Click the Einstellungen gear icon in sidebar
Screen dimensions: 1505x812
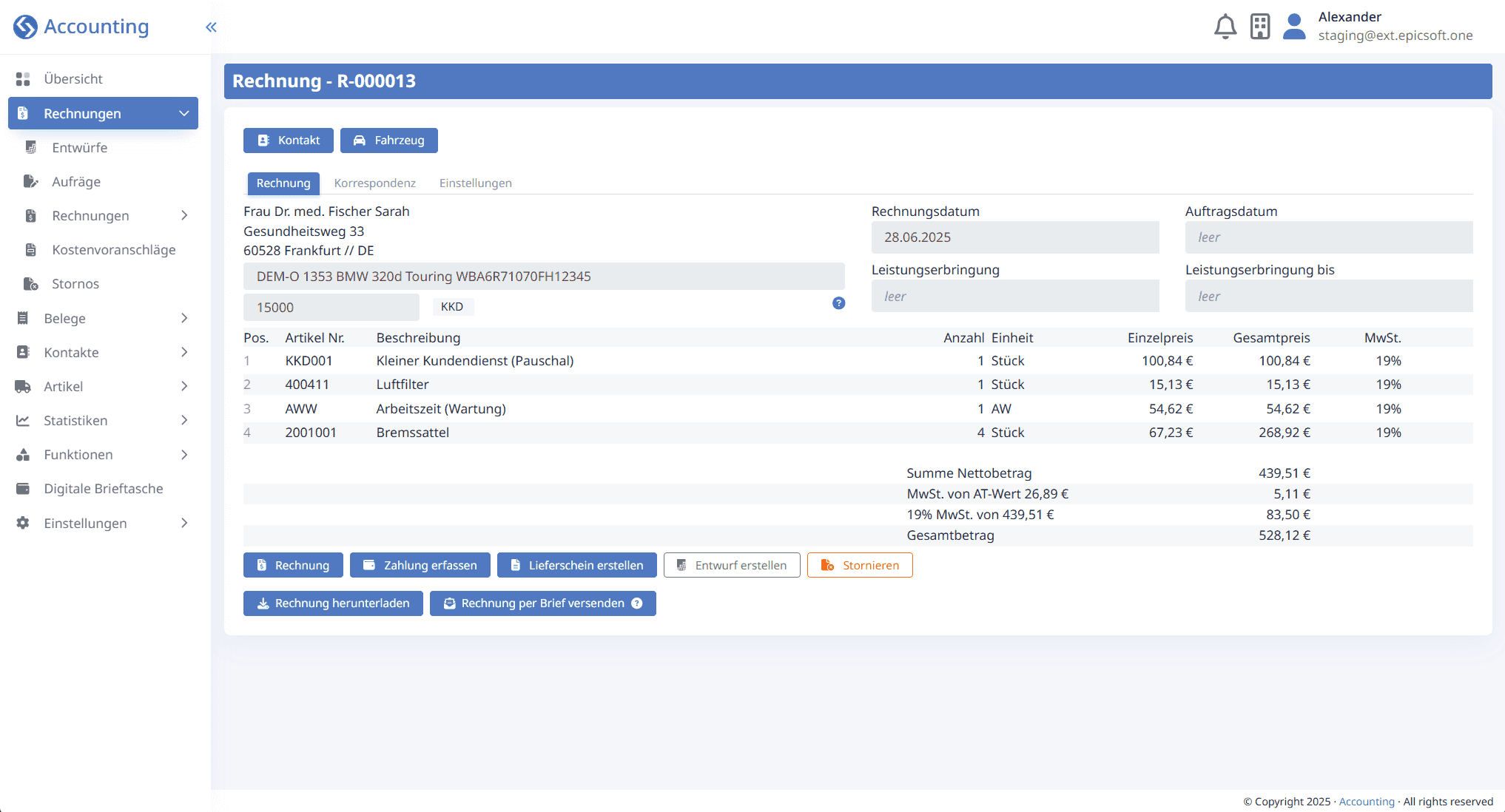point(23,523)
